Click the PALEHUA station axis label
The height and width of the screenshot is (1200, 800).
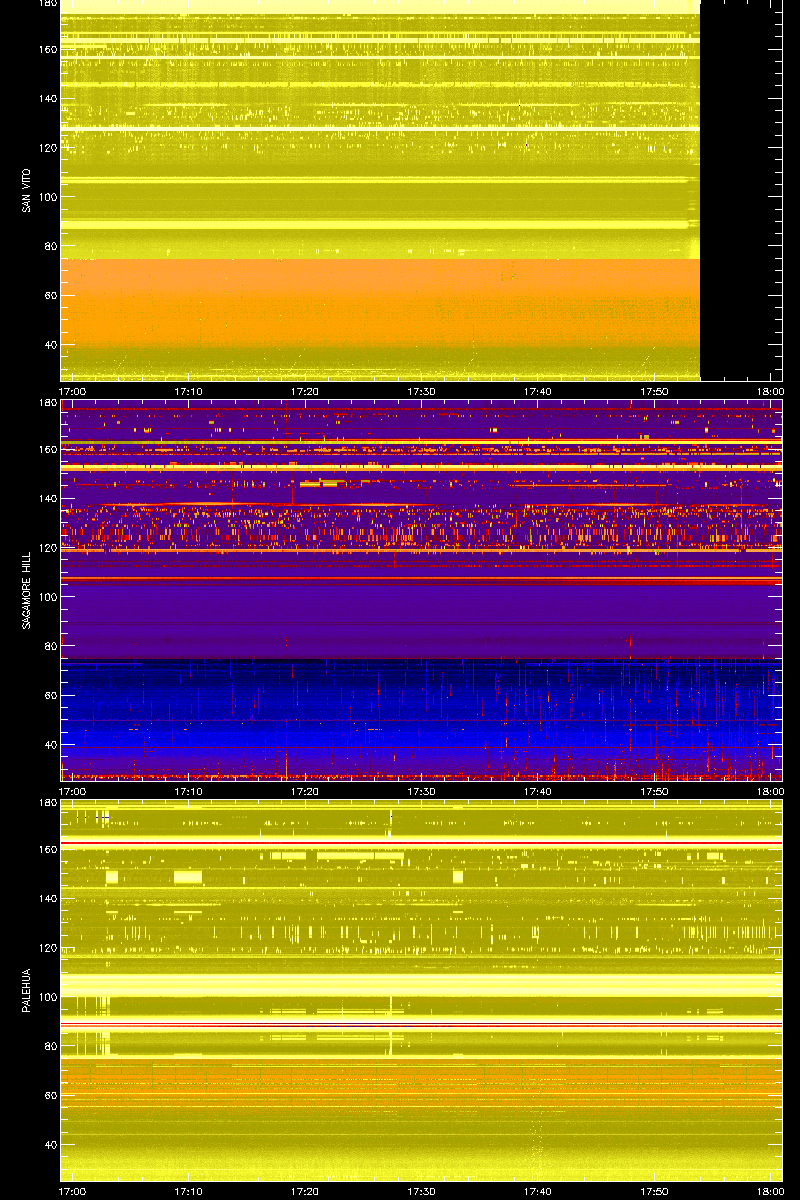click(27, 990)
